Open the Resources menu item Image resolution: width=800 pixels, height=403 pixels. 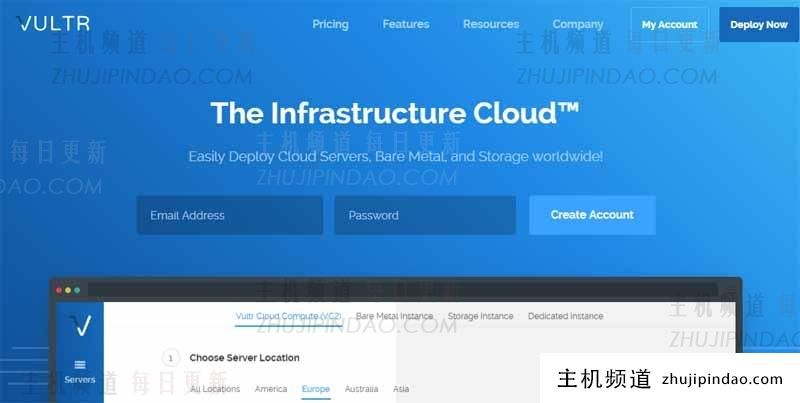pos(491,24)
